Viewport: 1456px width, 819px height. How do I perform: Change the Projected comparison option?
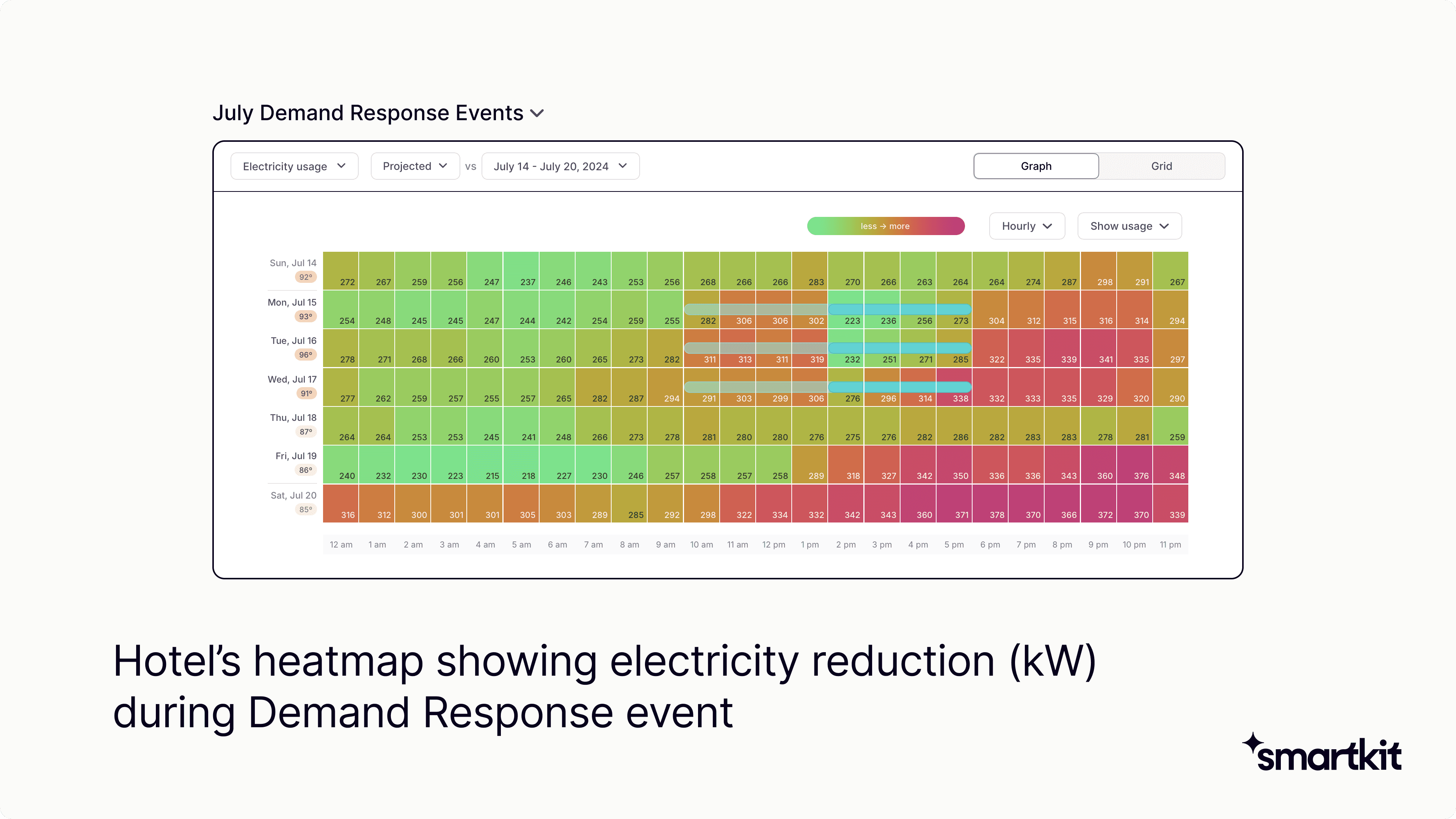pyautogui.click(x=415, y=166)
